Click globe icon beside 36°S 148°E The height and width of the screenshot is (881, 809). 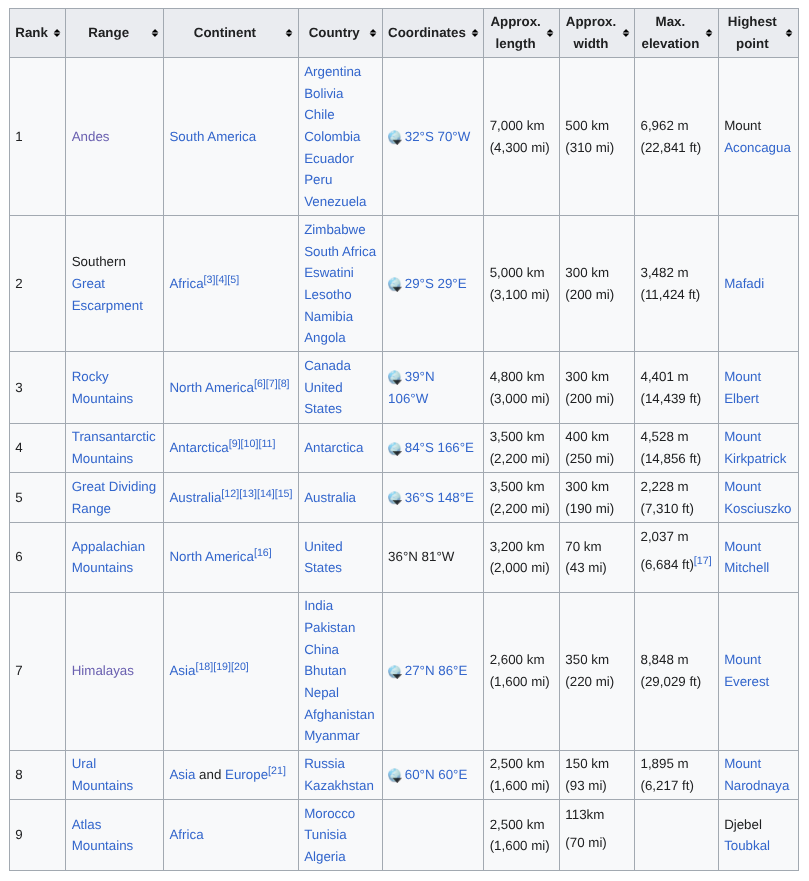coord(395,498)
